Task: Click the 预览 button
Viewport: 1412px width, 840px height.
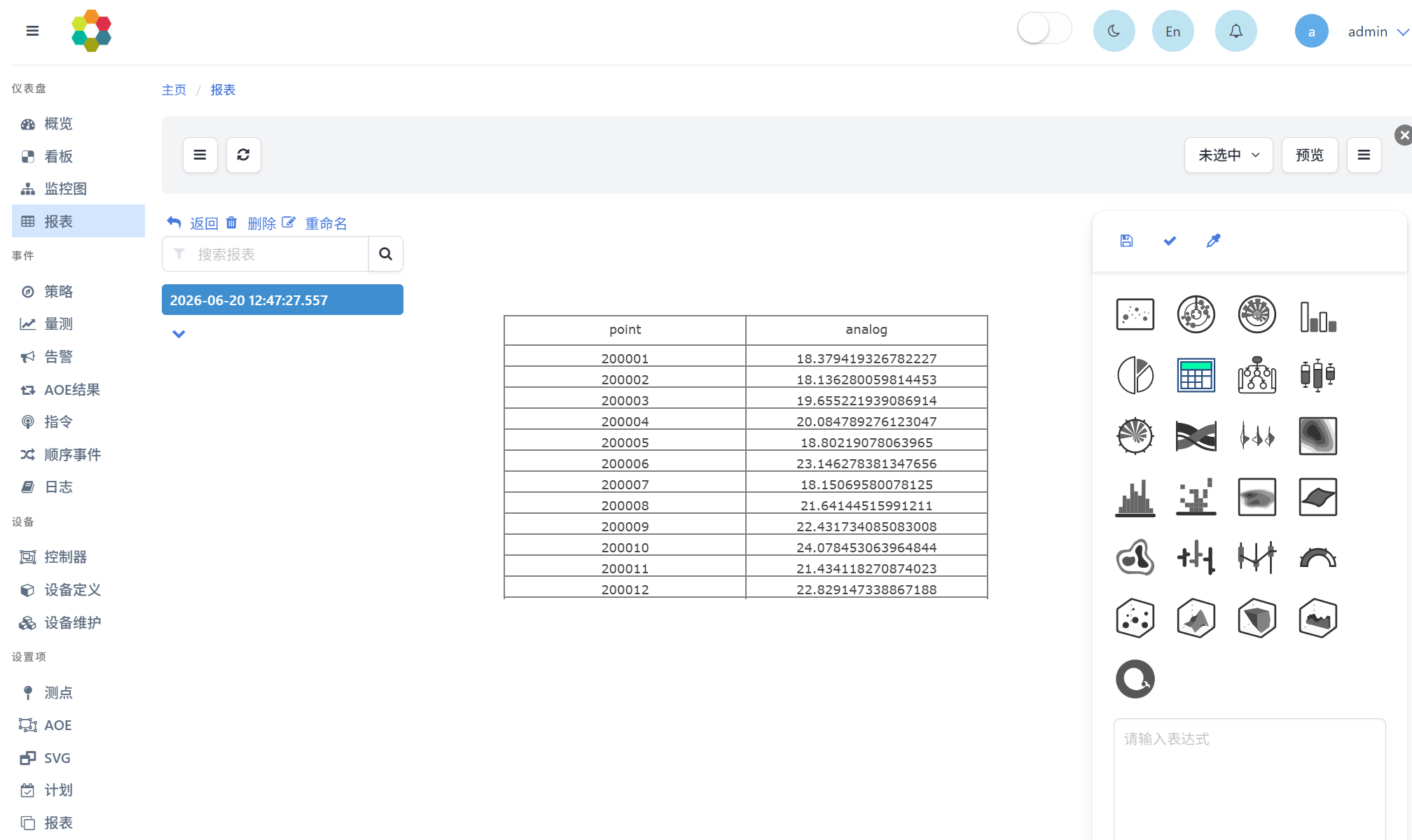Action: (x=1309, y=155)
